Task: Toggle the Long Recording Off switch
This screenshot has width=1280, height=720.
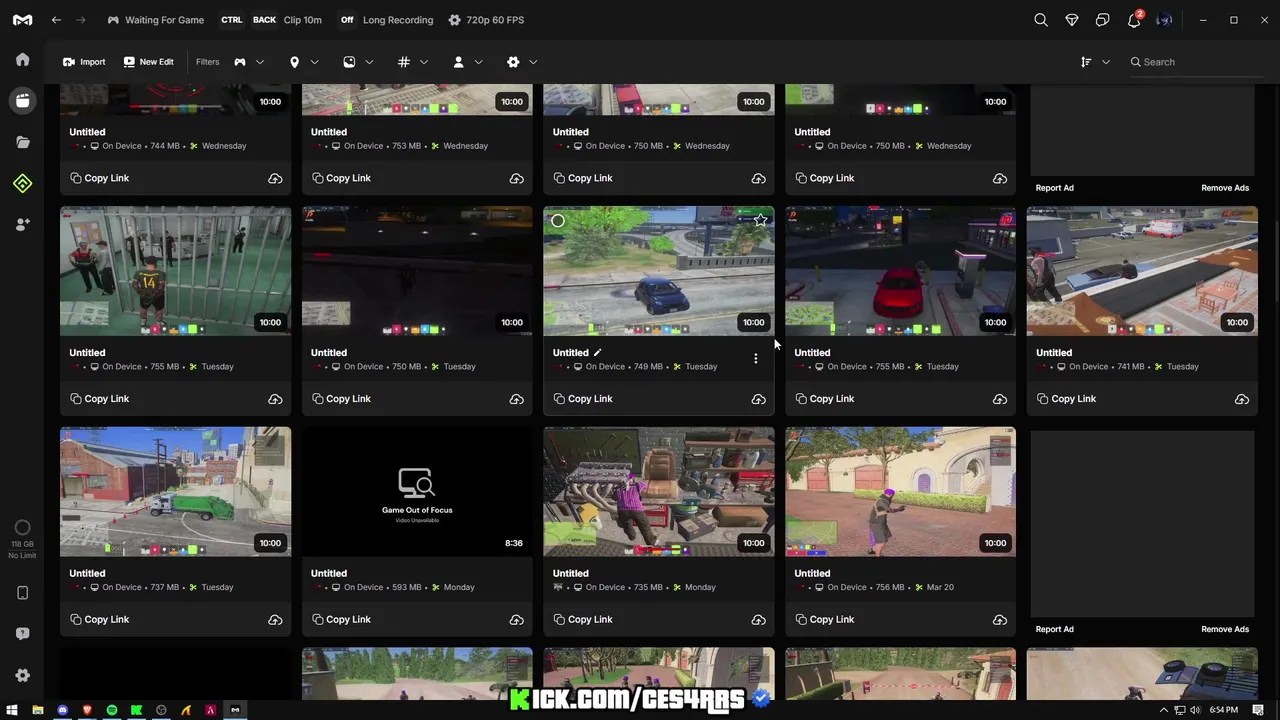Action: tap(347, 20)
